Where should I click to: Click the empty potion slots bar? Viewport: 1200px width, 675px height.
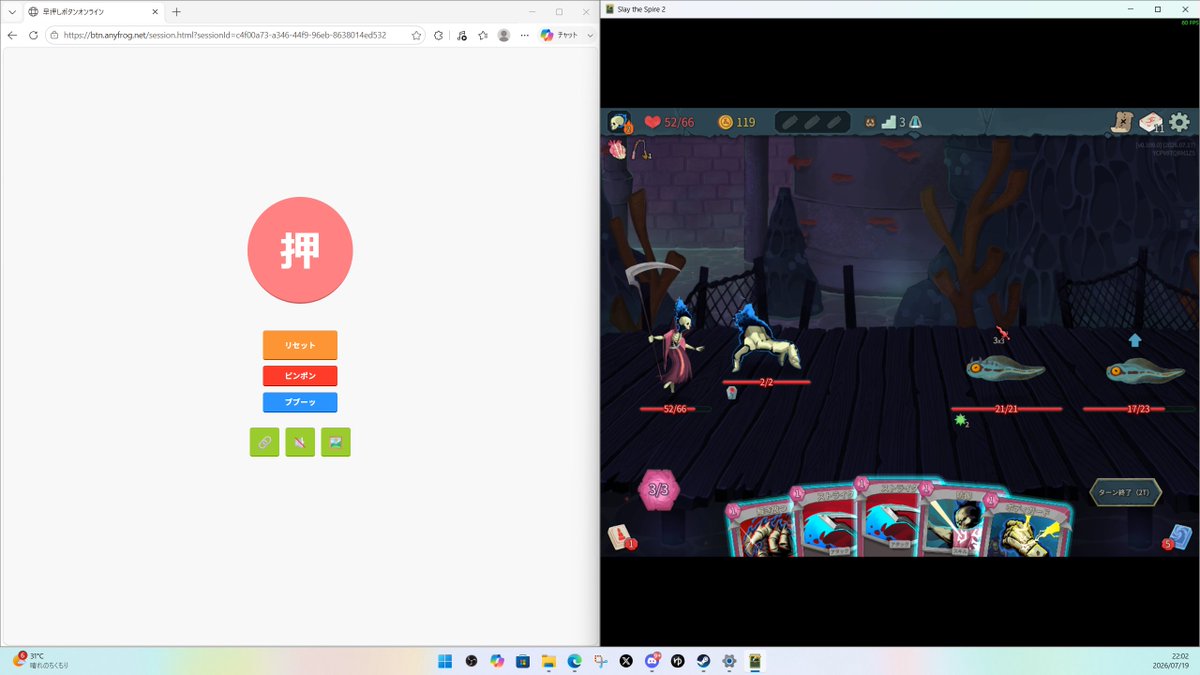pyautogui.click(x=812, y=122)
